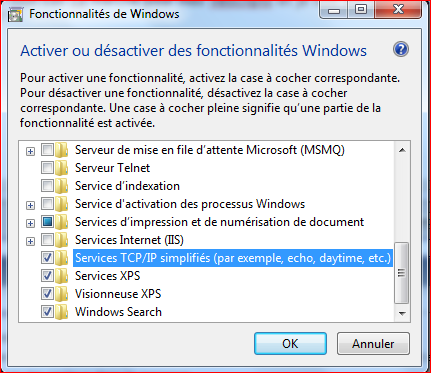Screen dimensions: 431x373
Task: Click the Serveur Telnet folder icon
Action: click(x=62, y=168)
